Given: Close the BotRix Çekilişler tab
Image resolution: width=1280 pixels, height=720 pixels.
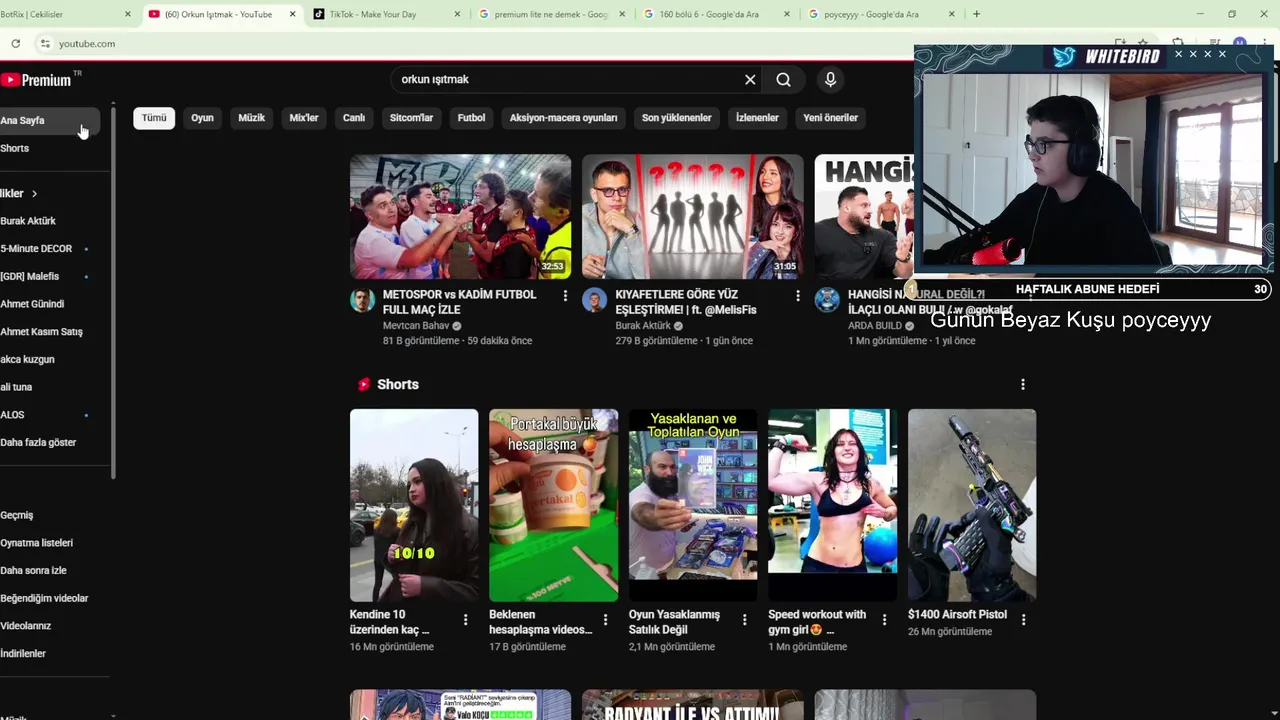Looking at the screenshot, I should 128,14.
